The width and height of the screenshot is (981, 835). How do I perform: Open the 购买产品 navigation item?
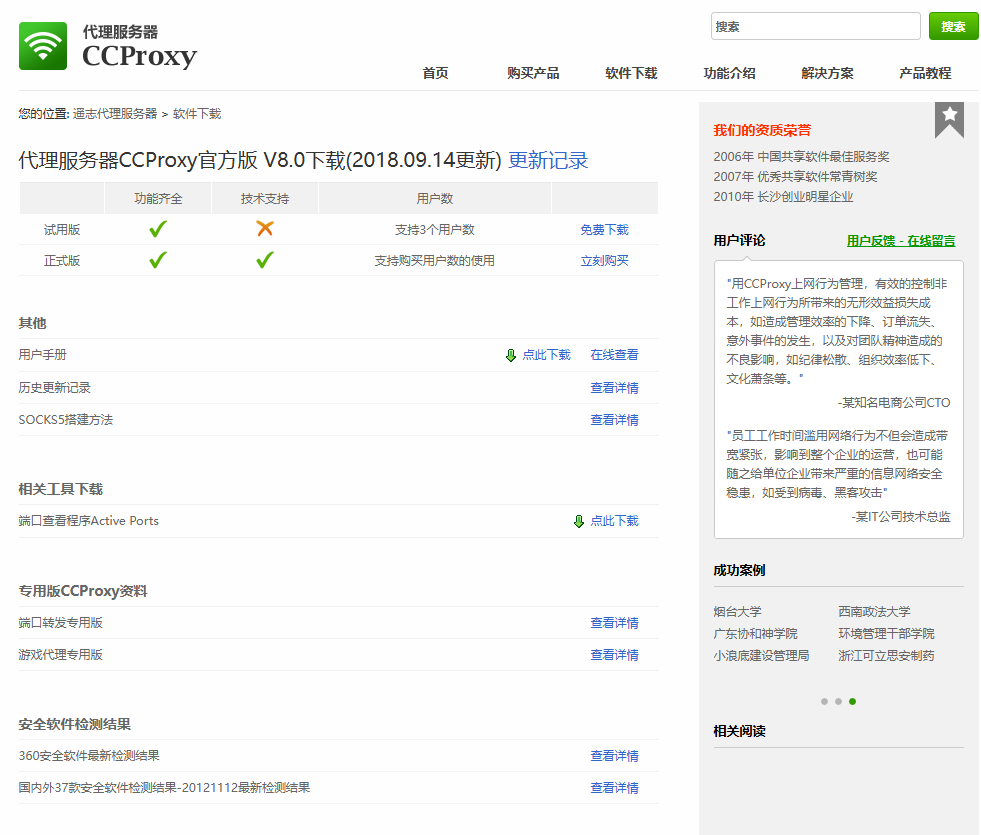[533, 73]
